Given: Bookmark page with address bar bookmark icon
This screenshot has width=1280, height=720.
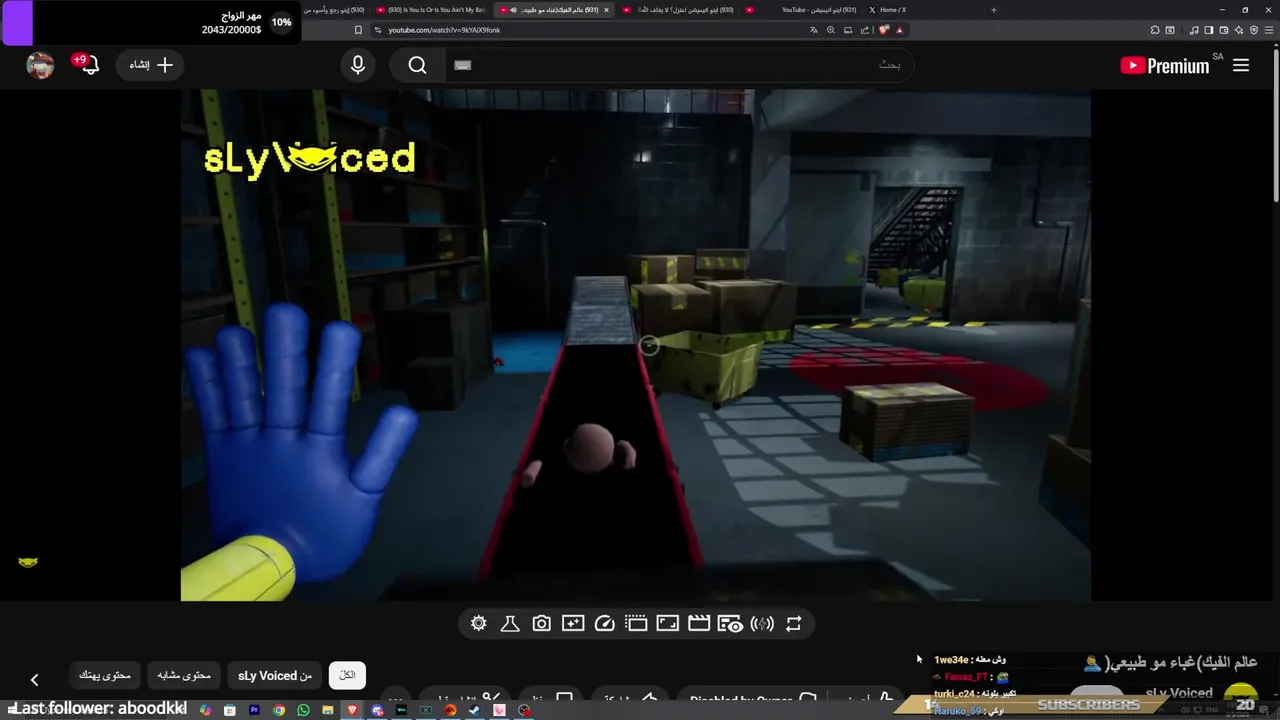Looking at the screenshot, I should point(358,30).
